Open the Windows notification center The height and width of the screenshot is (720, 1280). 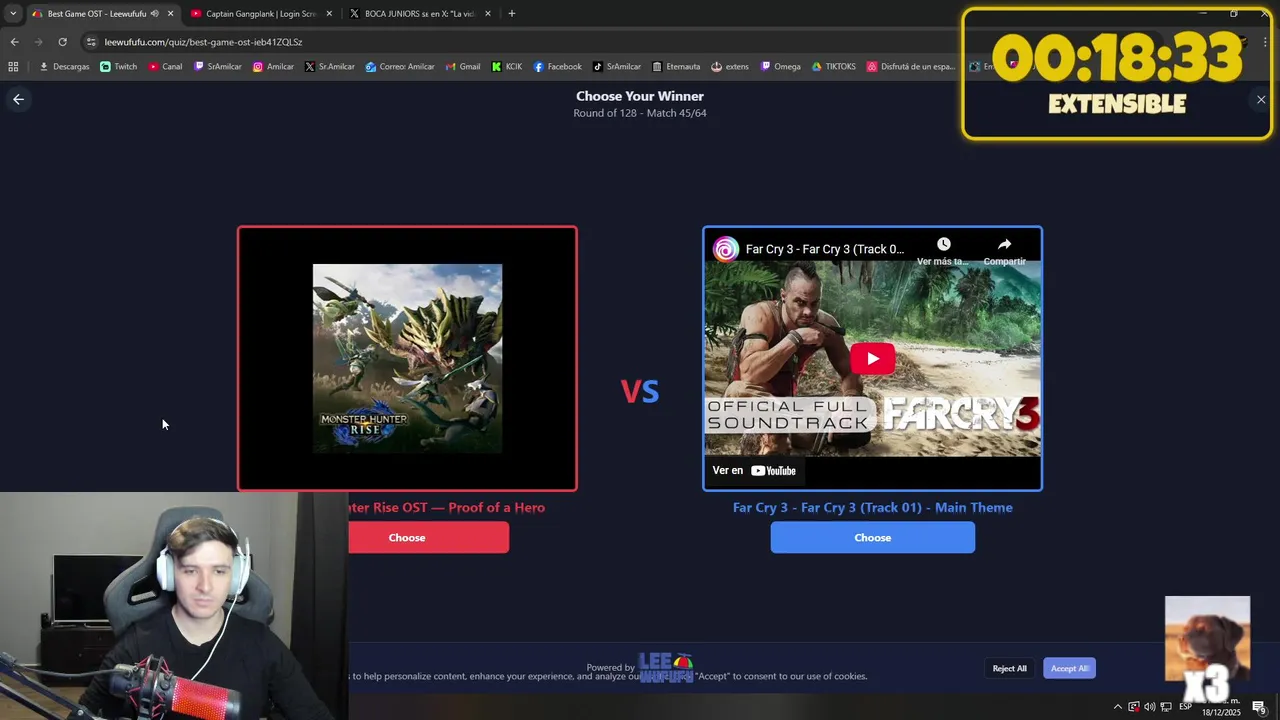tap(1259, 707)
